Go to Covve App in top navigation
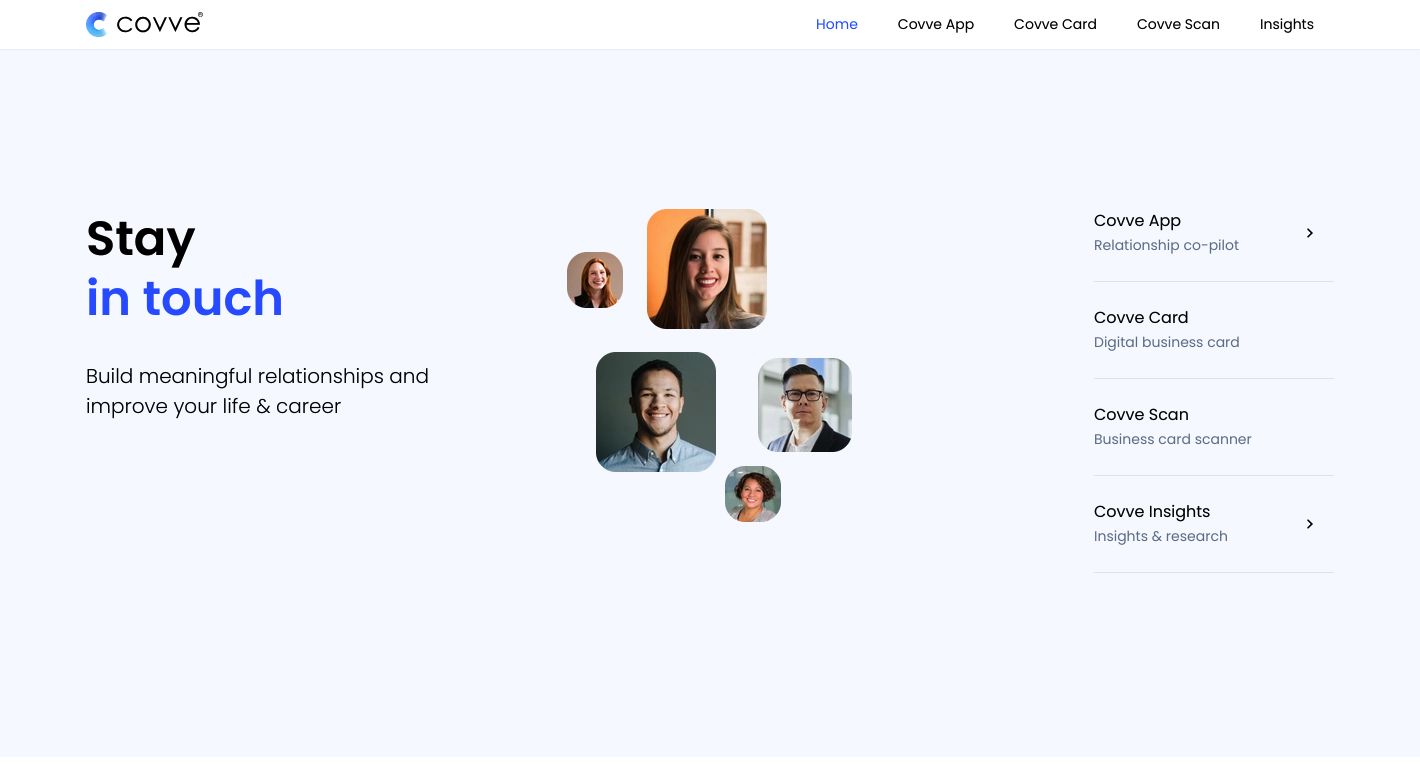 936,24
